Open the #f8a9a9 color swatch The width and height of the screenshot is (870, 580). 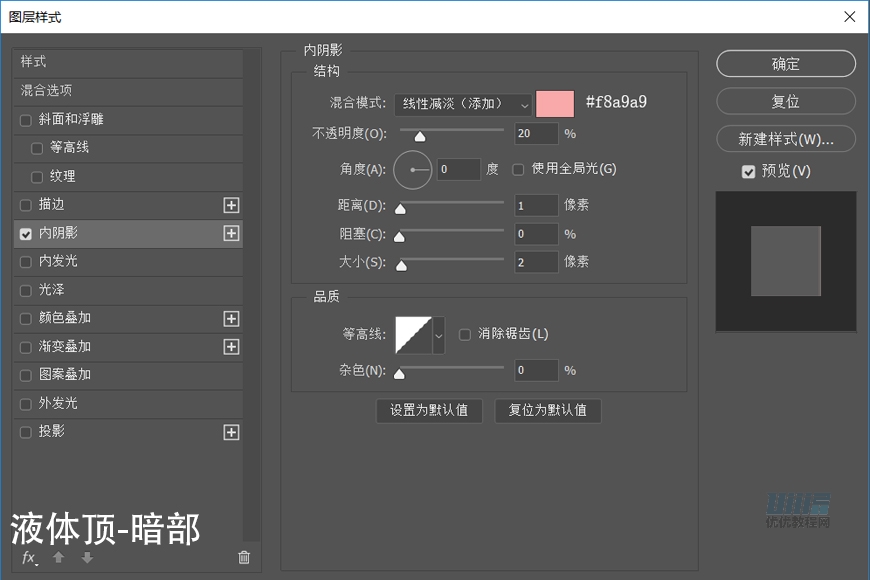(x=556, y=104)
